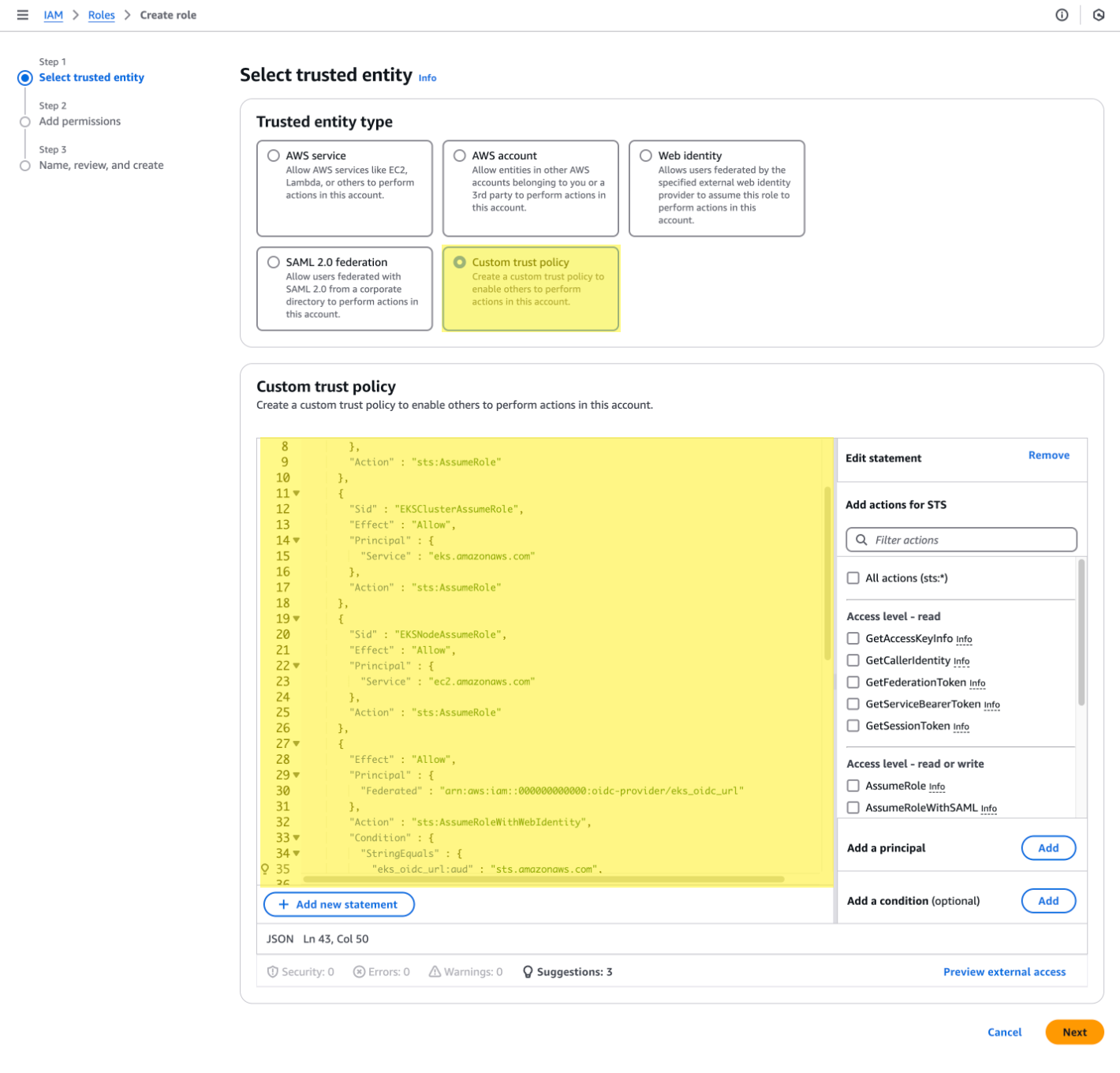Click the search magnifier in Filter actions
The width and height of the screenshot is (1120, 1073).
[861, 540]
